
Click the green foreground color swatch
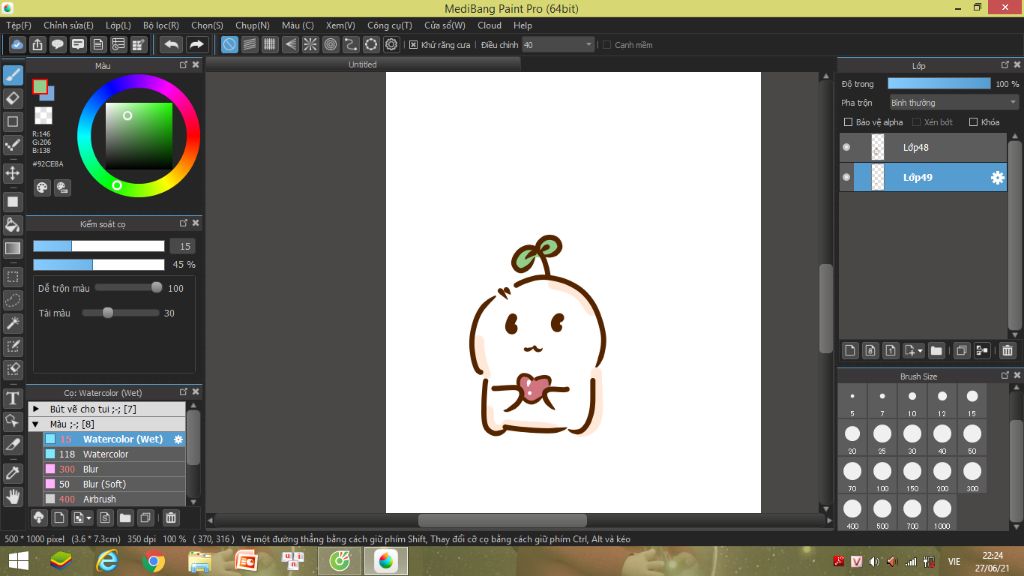click(40, 86)
